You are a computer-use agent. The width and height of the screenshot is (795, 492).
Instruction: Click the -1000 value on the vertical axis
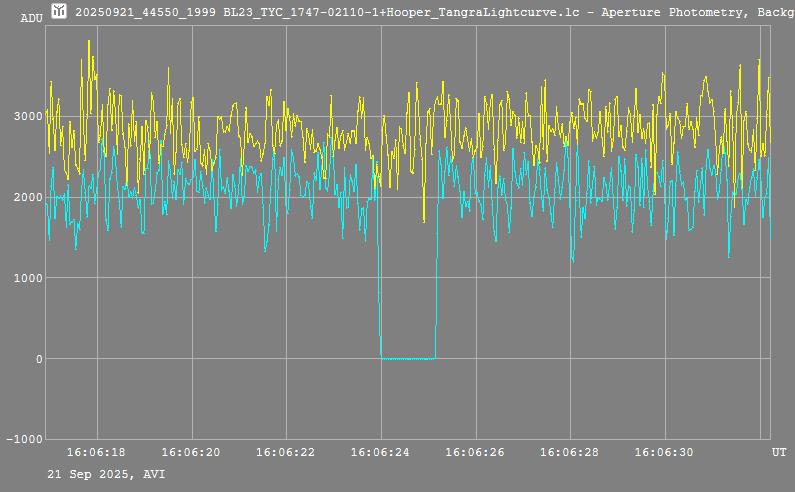tap(25, 439)
